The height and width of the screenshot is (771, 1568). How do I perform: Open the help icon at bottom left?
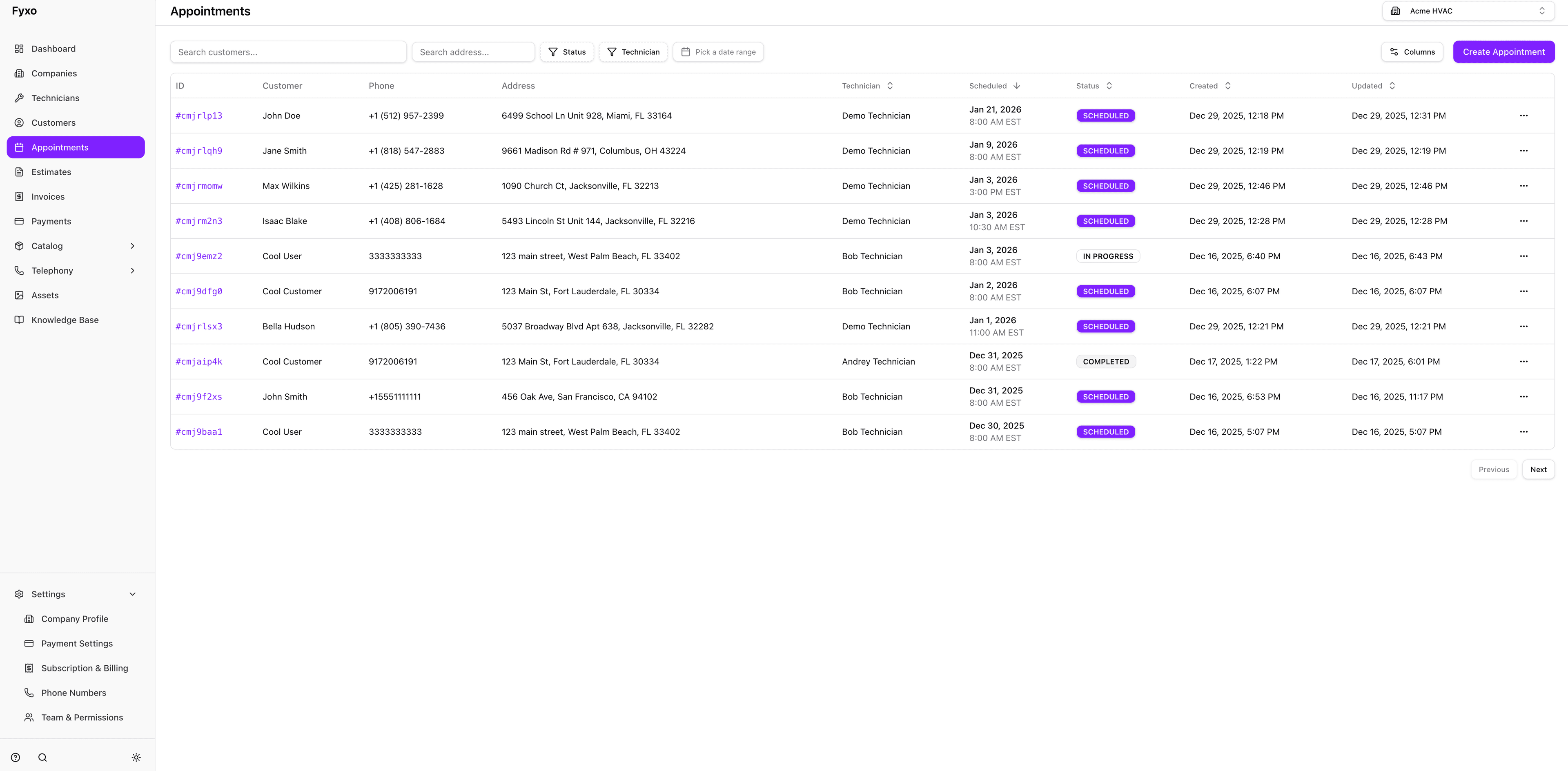point(15,757)
